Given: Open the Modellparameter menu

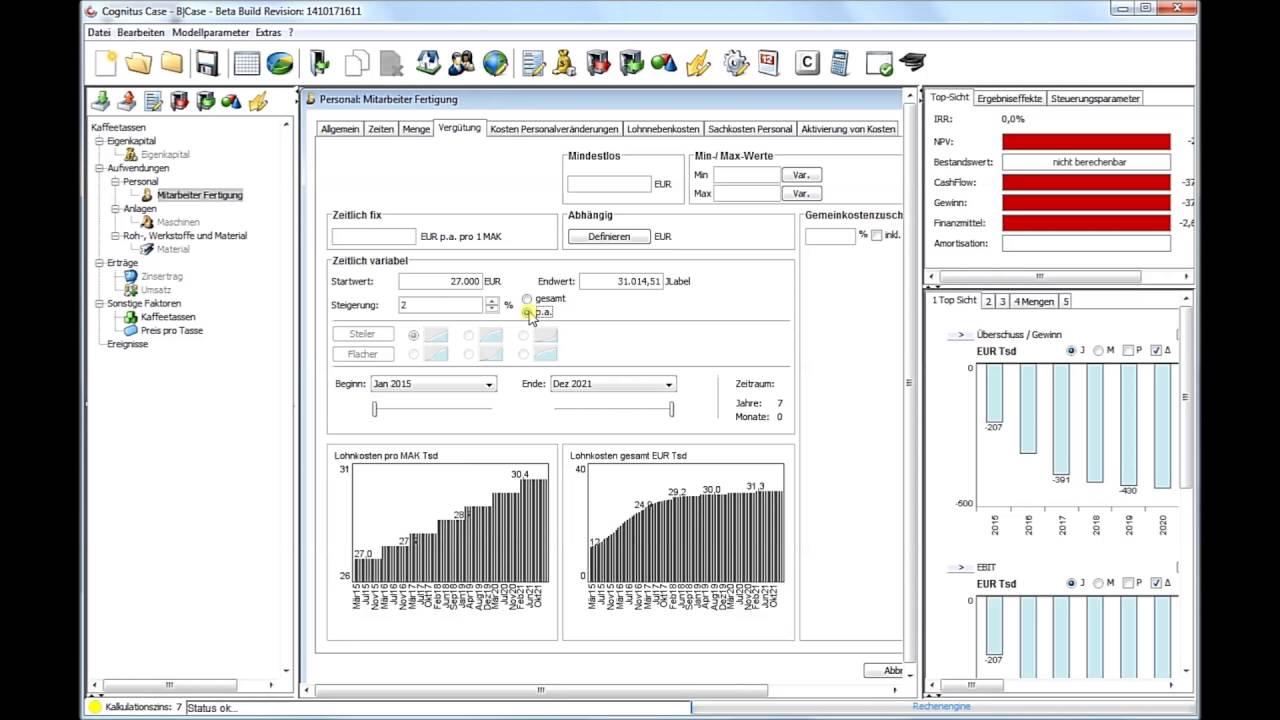Looking at the screenshot, I should tap(210, 32).
